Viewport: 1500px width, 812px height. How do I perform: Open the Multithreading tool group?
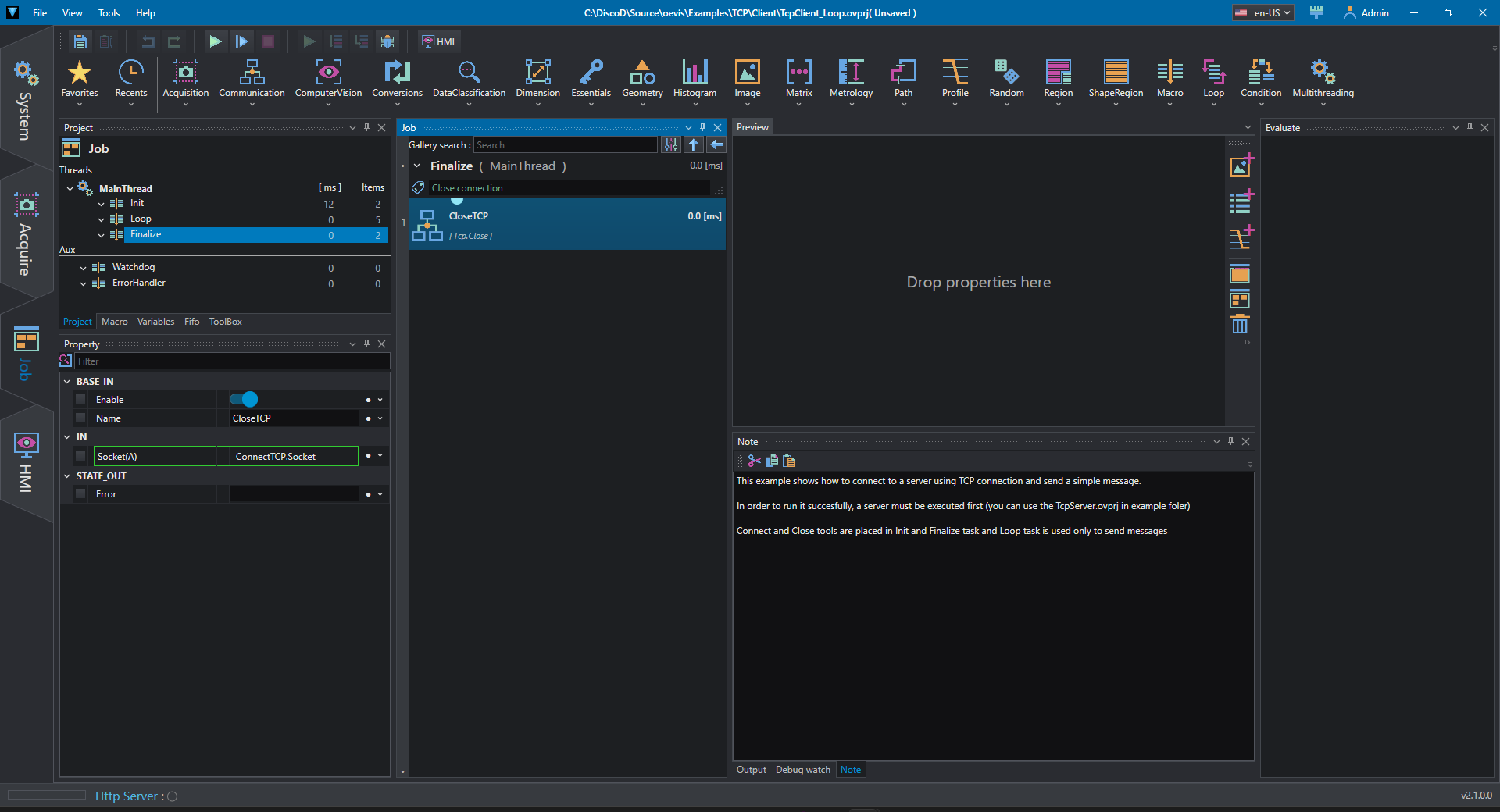[1323, 80]
